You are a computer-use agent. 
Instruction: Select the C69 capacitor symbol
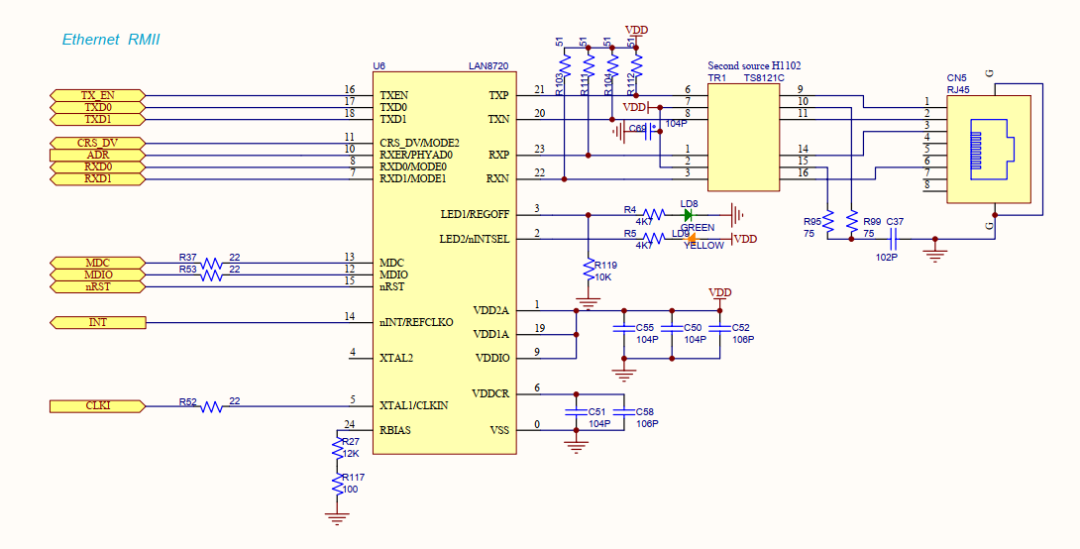(x=648, y=132)
